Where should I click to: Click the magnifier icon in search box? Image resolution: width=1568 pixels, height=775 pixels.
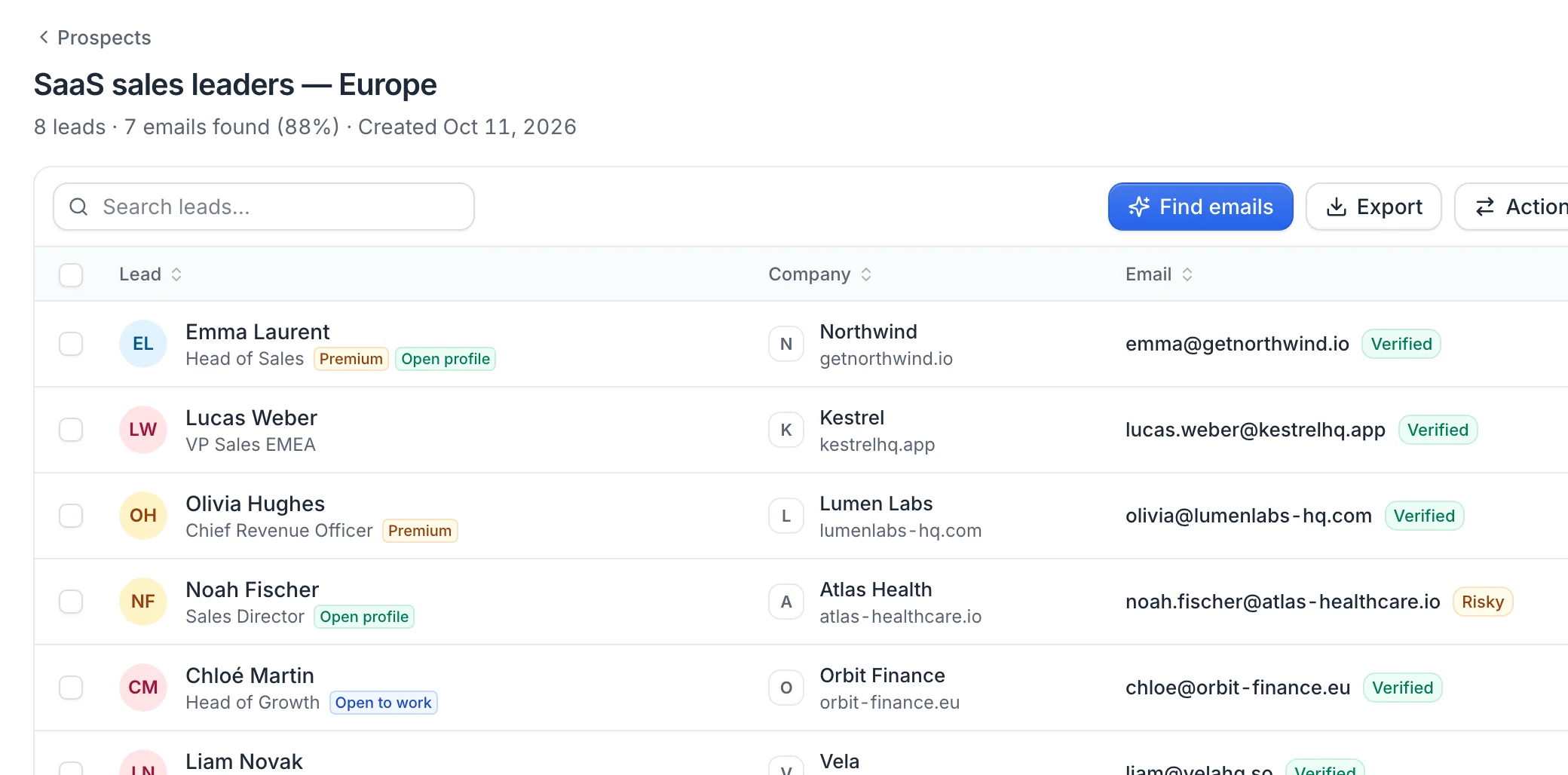click(78, 207)
